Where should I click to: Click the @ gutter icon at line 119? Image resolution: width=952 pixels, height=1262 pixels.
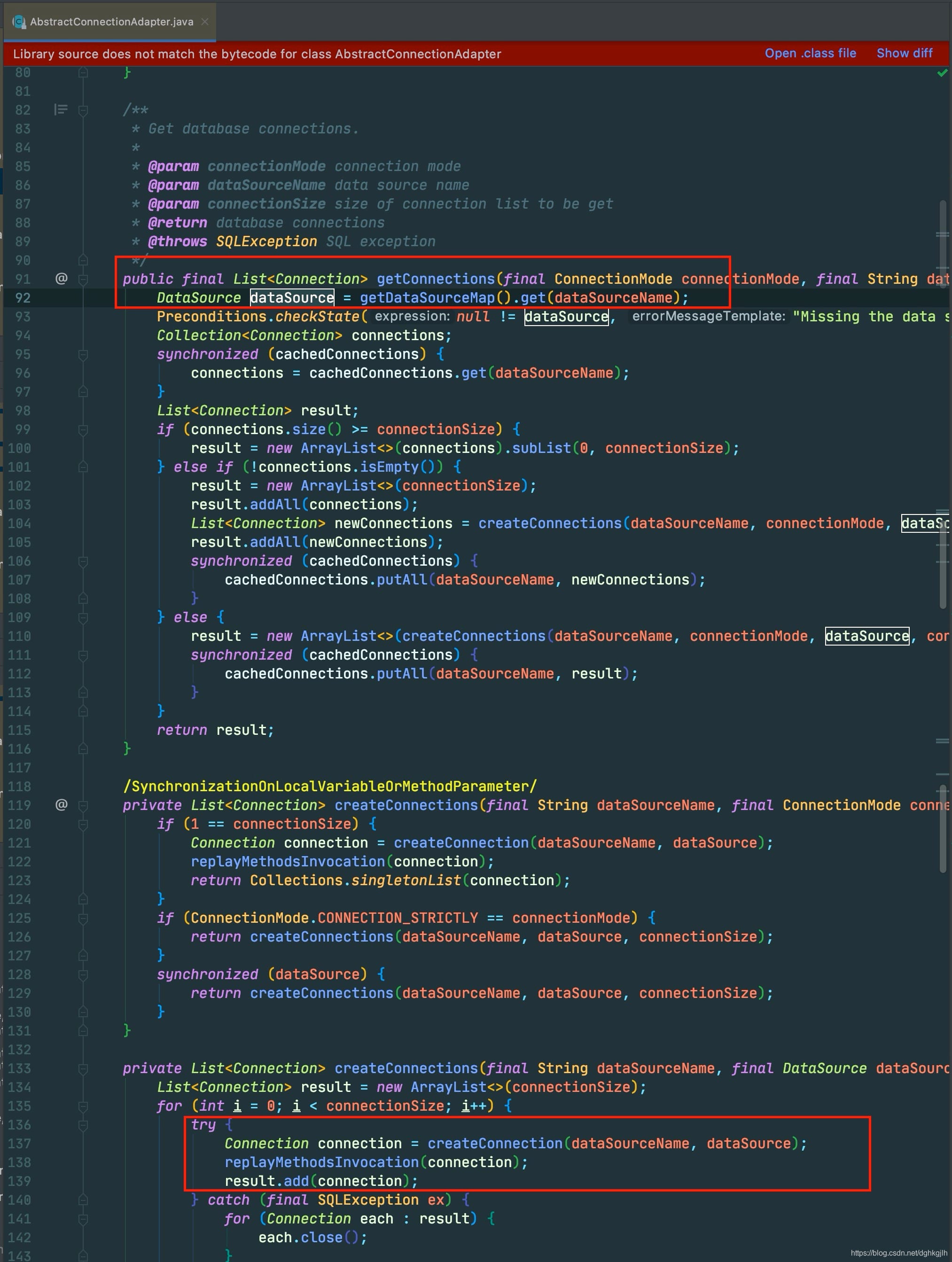pyautogui.click(x=61, y=804)
